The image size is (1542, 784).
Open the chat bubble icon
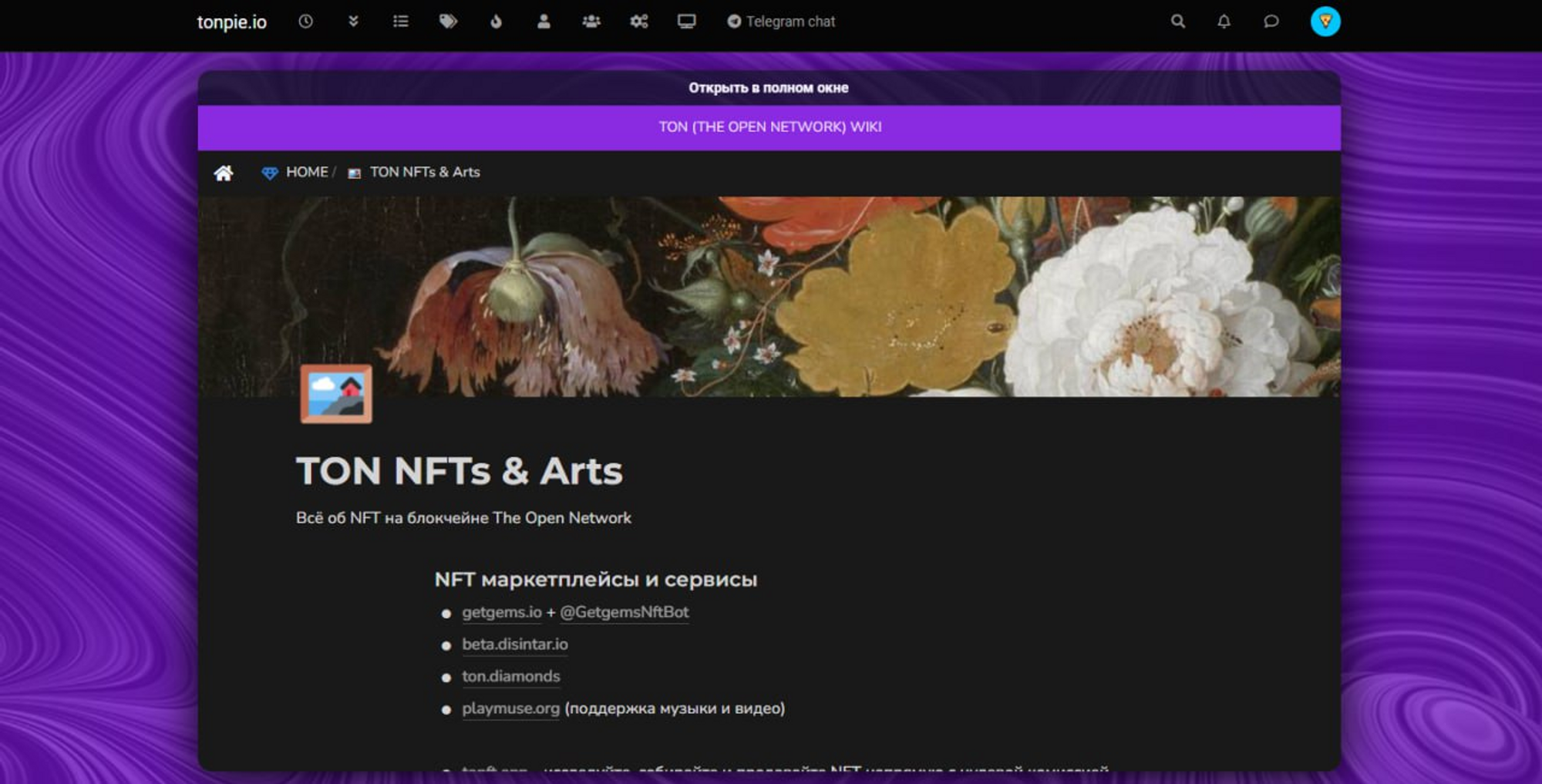click(x=1271, y=22)
